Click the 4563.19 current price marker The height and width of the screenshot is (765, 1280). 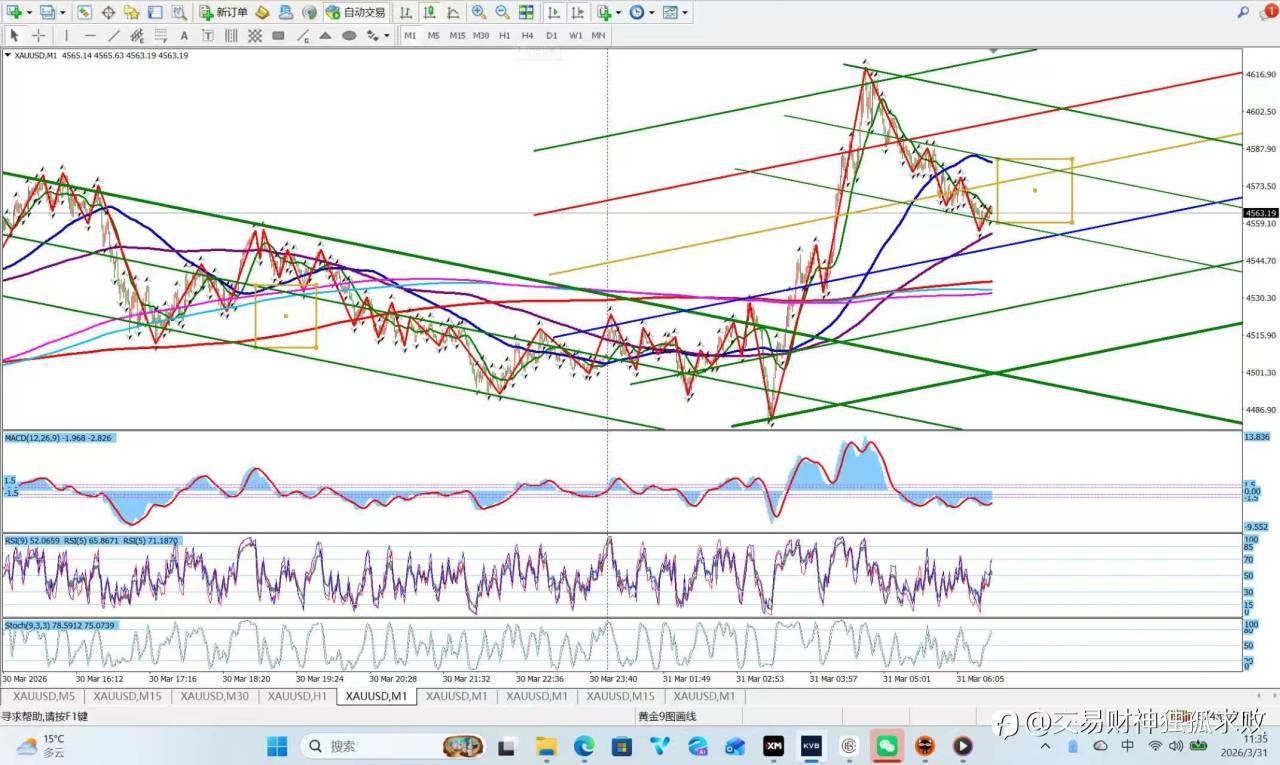1260,213
